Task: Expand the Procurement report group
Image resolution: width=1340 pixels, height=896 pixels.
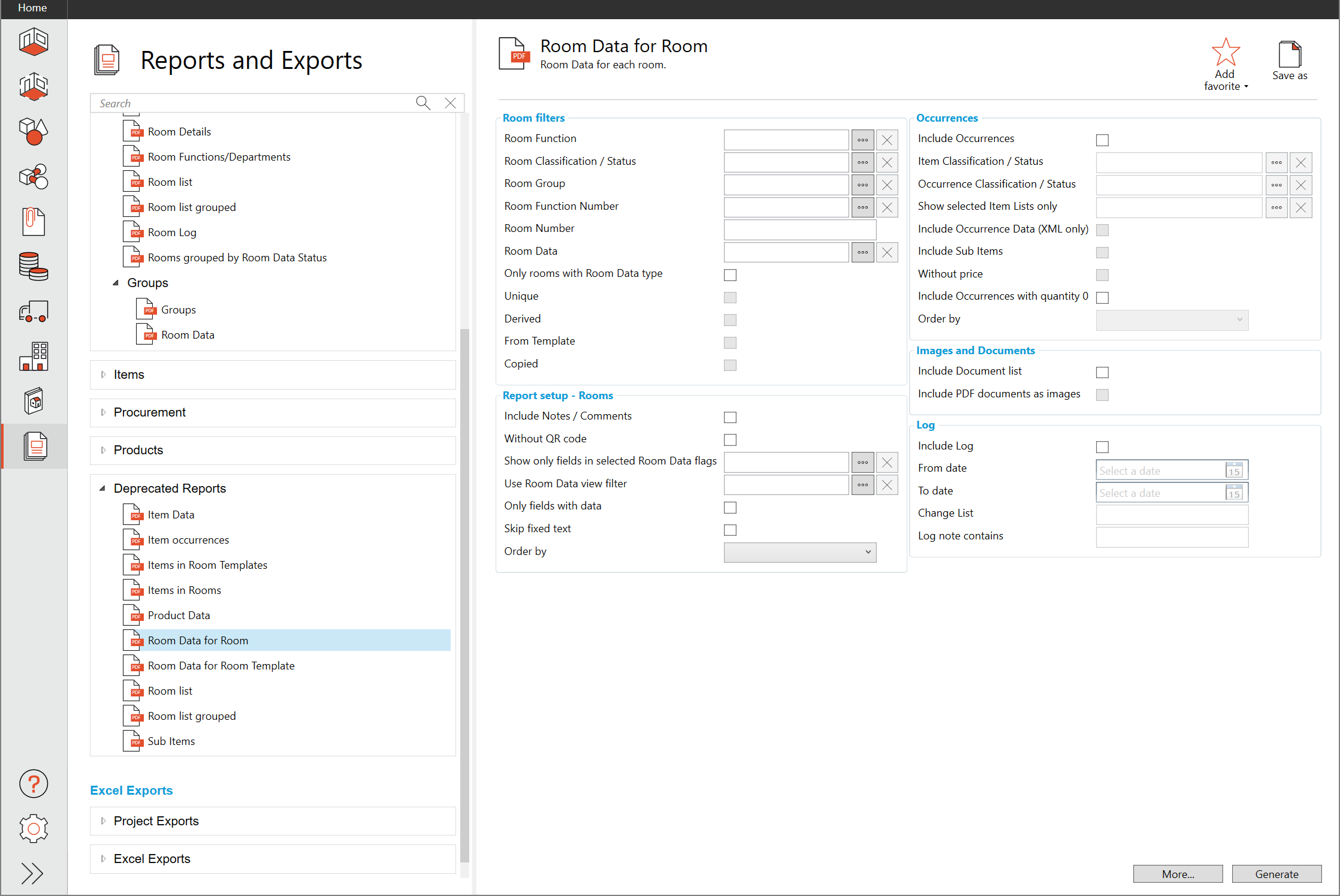Action: tap(103, 412)
